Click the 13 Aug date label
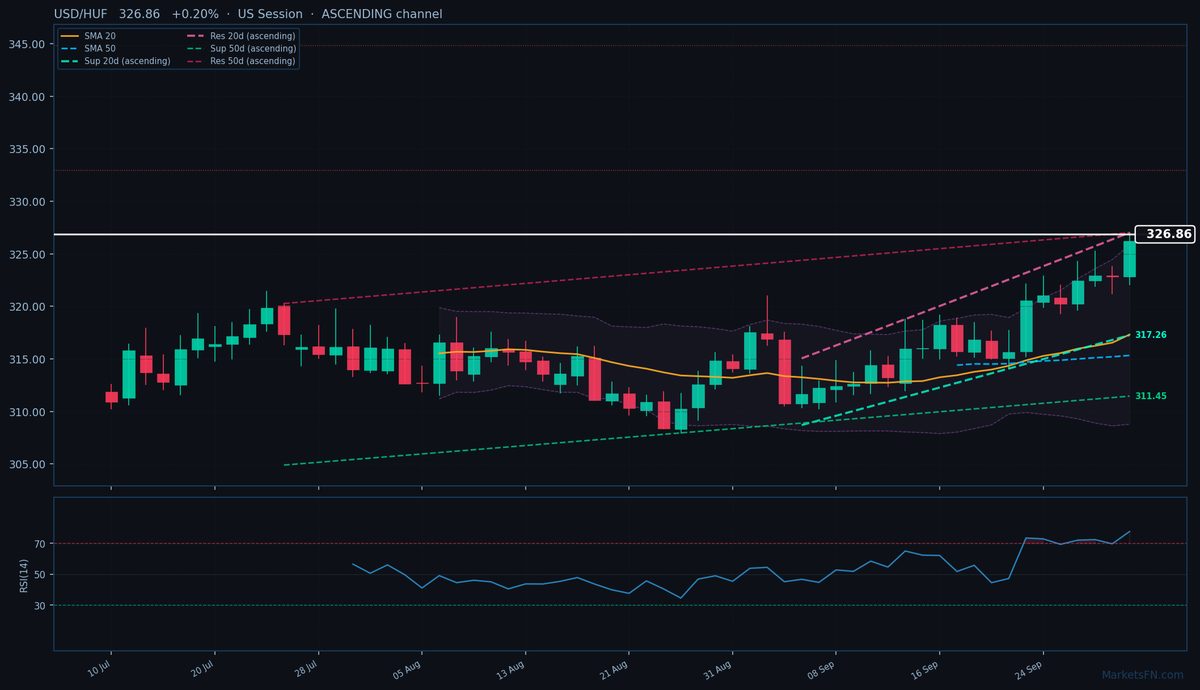The image size is (1200, 690). click(x=511, y=670)
